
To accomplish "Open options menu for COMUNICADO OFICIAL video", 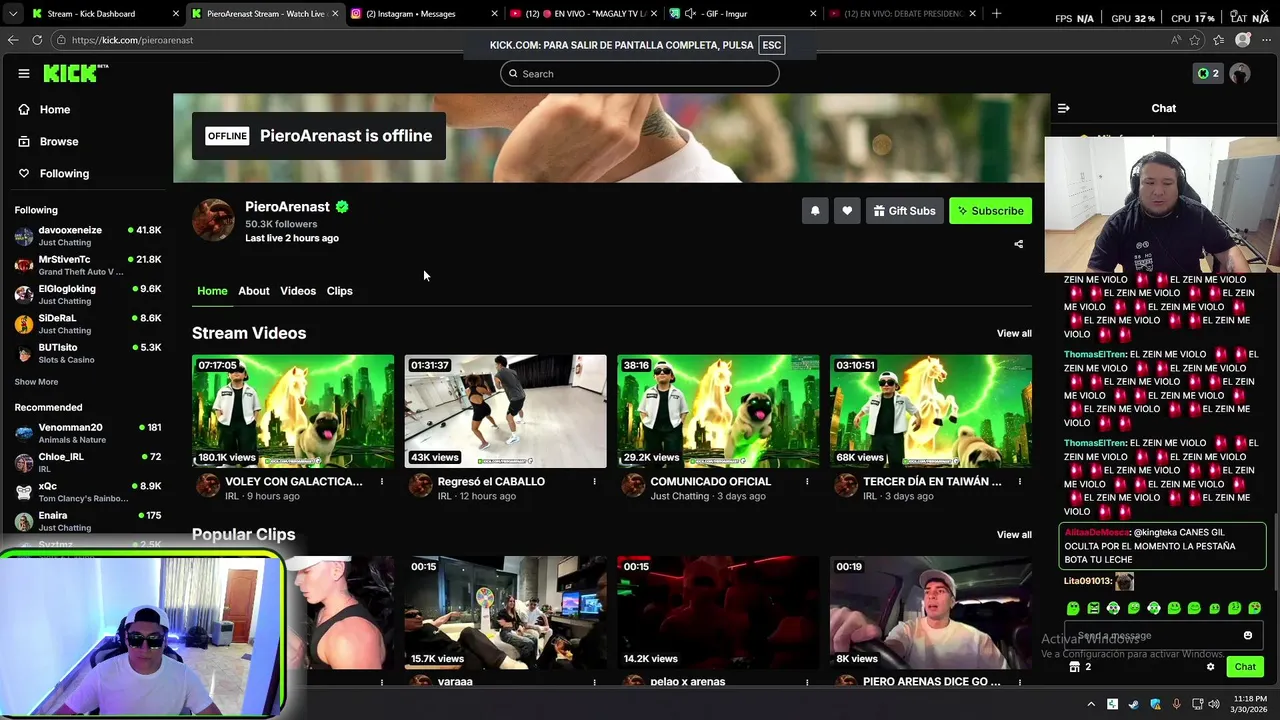I will [x=807, y=482].
